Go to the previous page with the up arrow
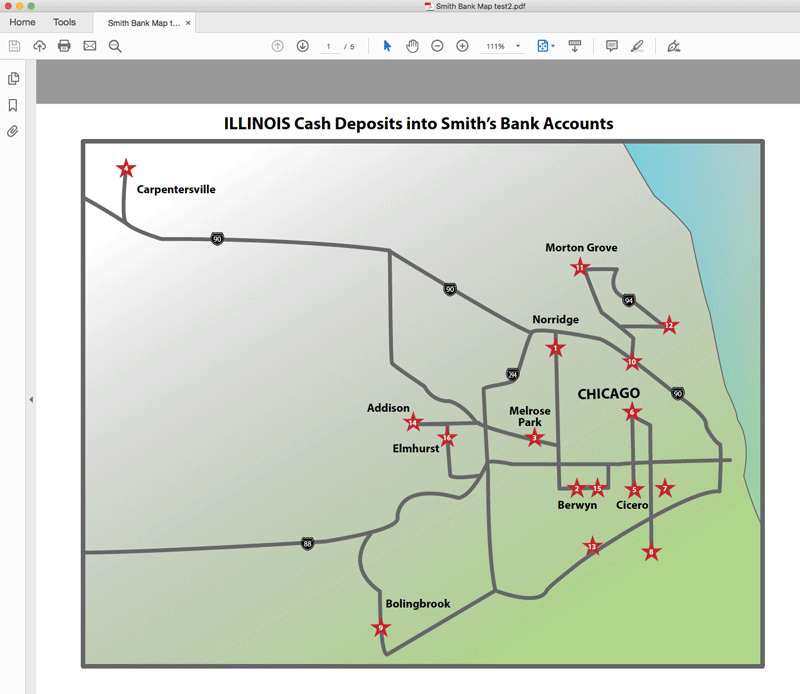Screen dimensions: 800x694 click(278, 46)
